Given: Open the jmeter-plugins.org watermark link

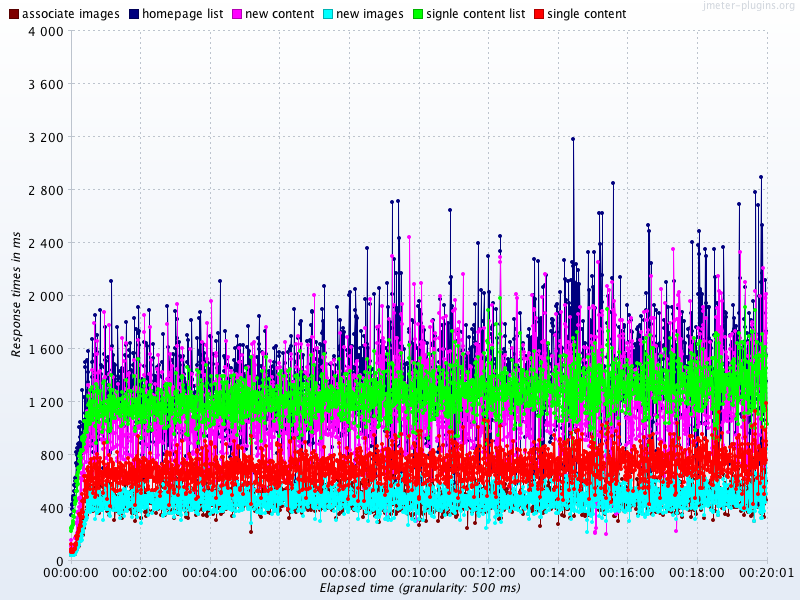Looking at the screenshot, I should (x=747, y=6).
